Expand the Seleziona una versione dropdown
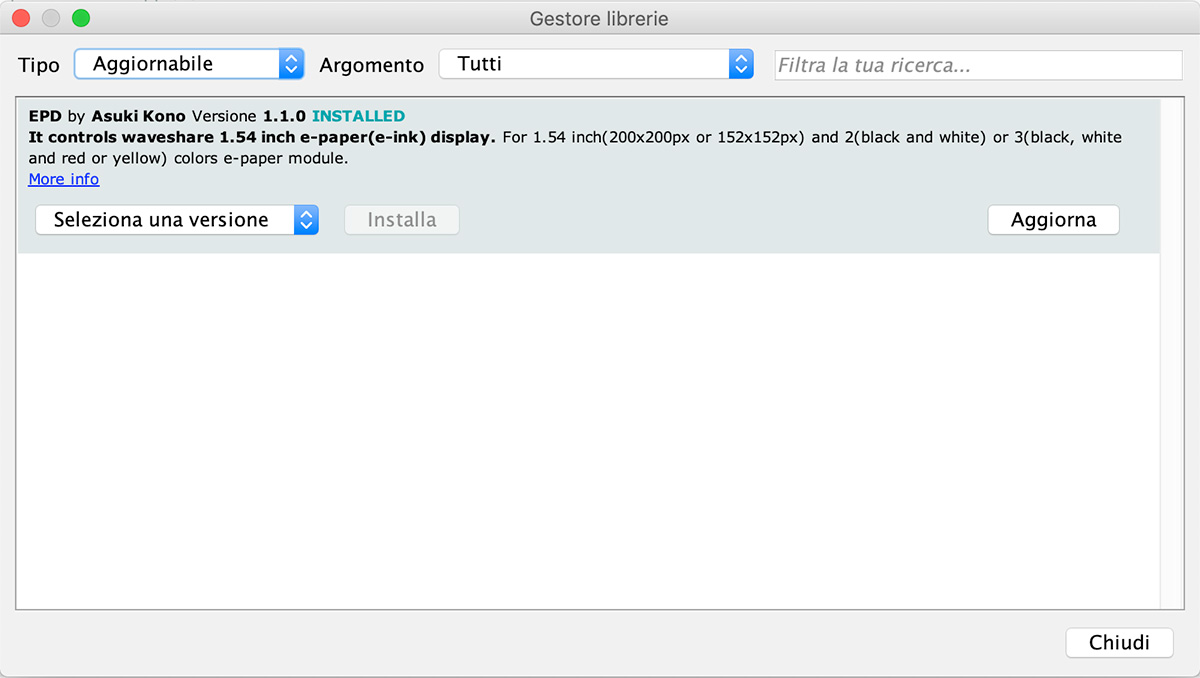The height and width of the screenshot is (678, 1200). pos(165,220)
